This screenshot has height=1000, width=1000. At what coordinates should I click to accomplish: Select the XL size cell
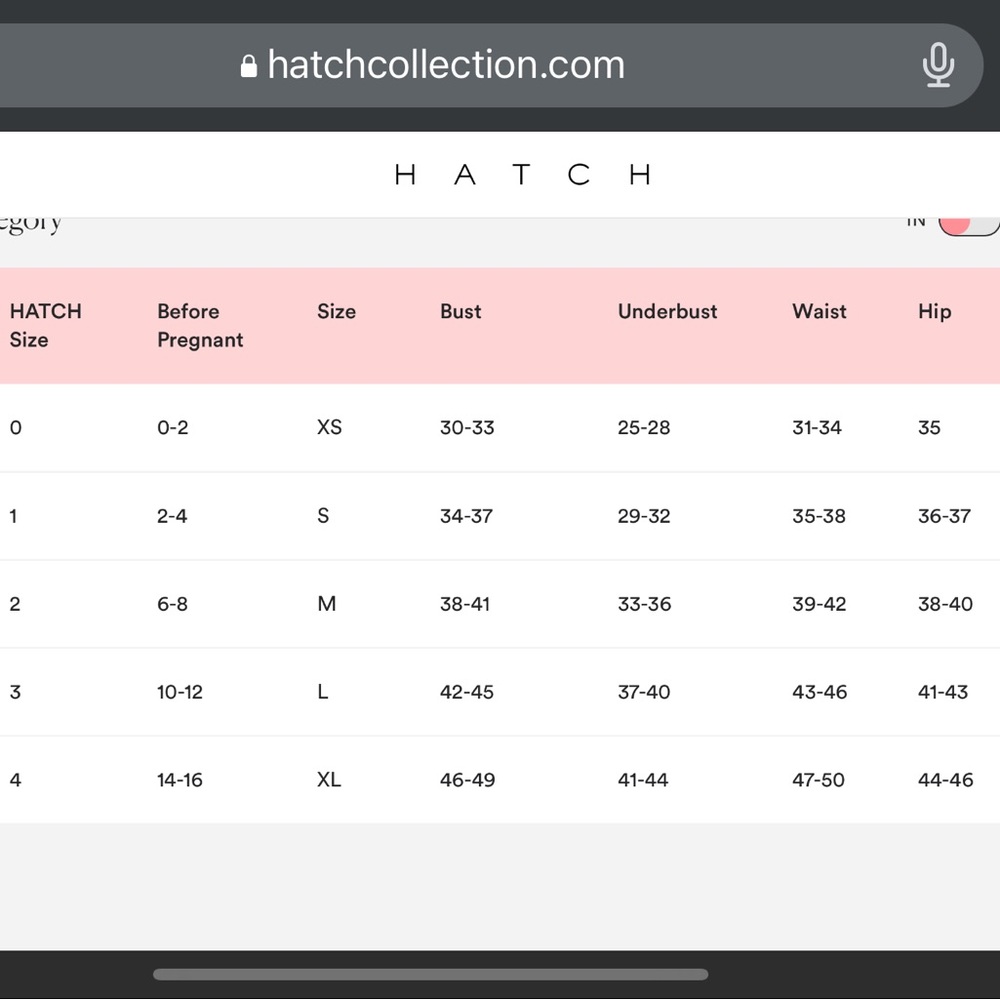click(x=329, y=779)
